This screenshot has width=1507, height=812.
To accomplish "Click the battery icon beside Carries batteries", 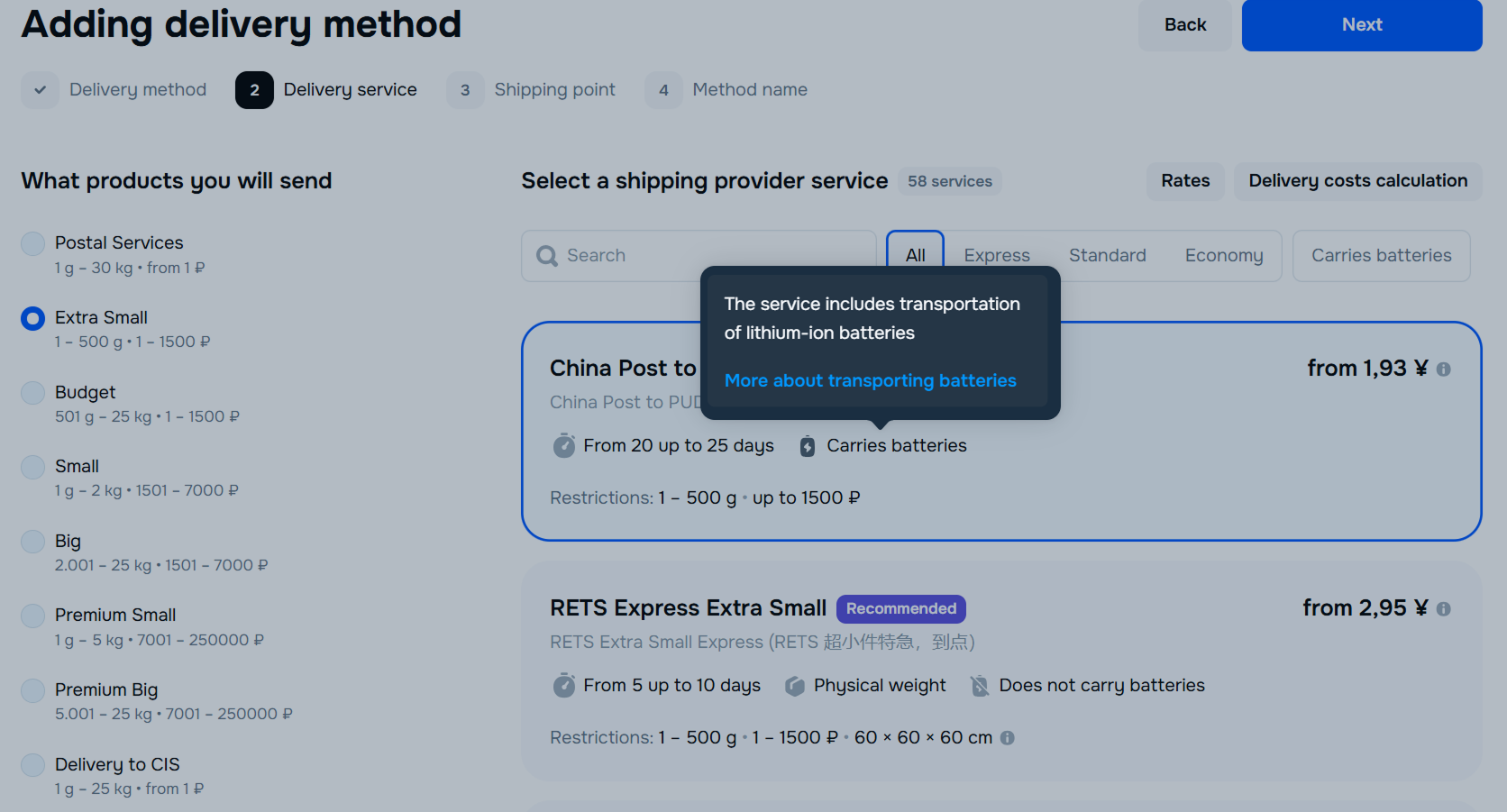I will point(808,446).
